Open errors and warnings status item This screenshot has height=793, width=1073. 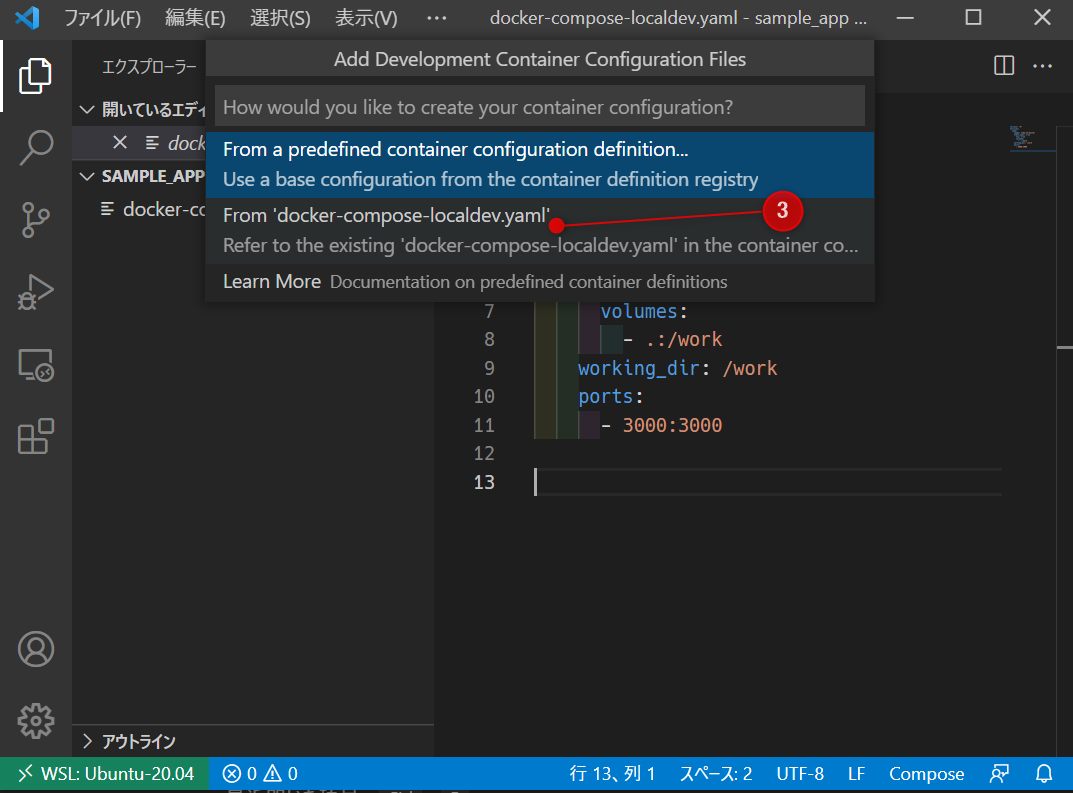260,774
